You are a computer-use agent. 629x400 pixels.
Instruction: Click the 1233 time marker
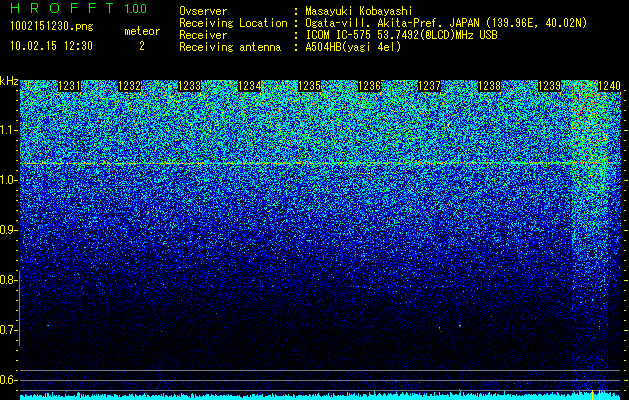(x=189, y=86)
